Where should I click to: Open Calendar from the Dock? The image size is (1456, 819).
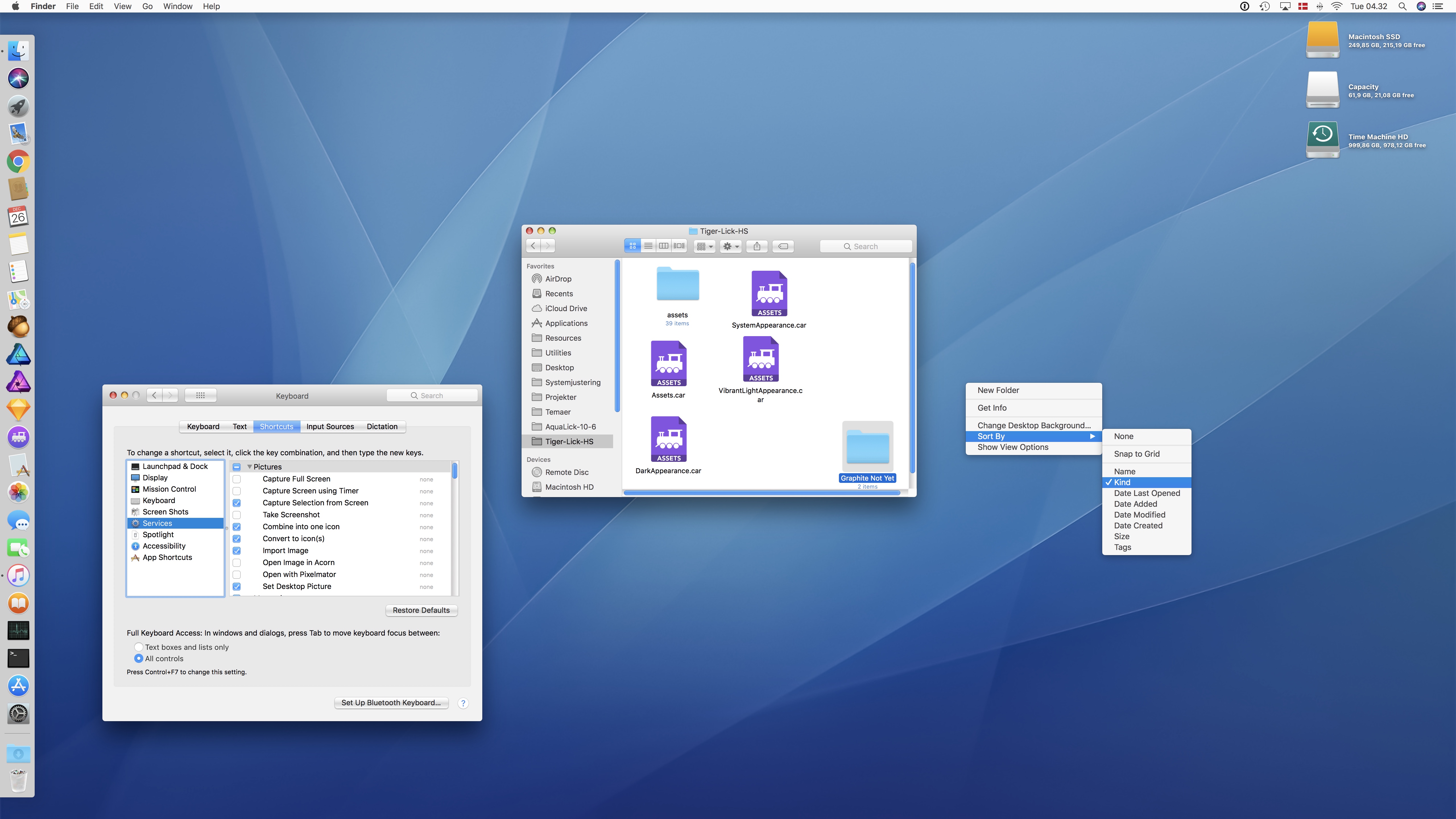18,216
